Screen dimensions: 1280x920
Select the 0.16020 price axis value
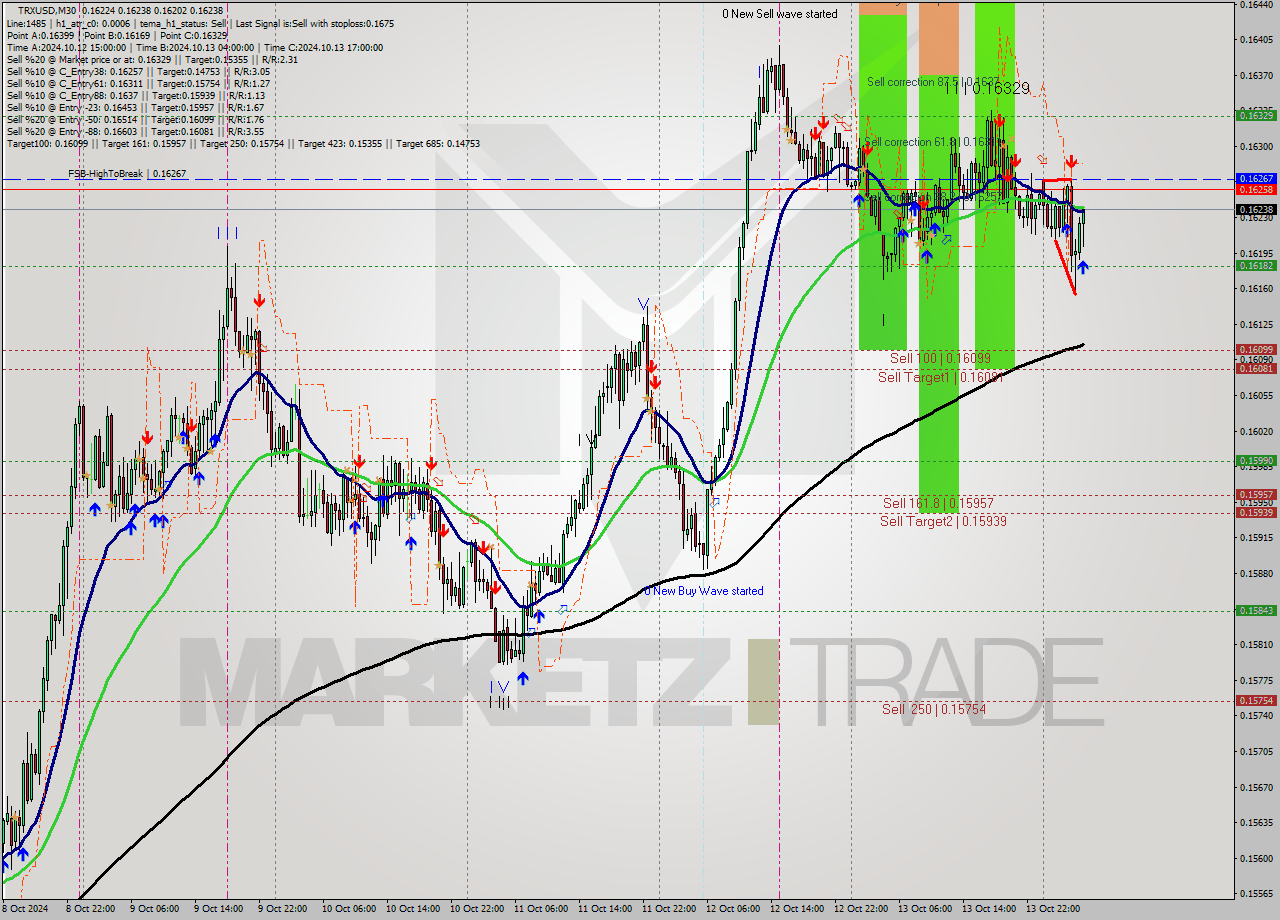(x=1256, y=431)
